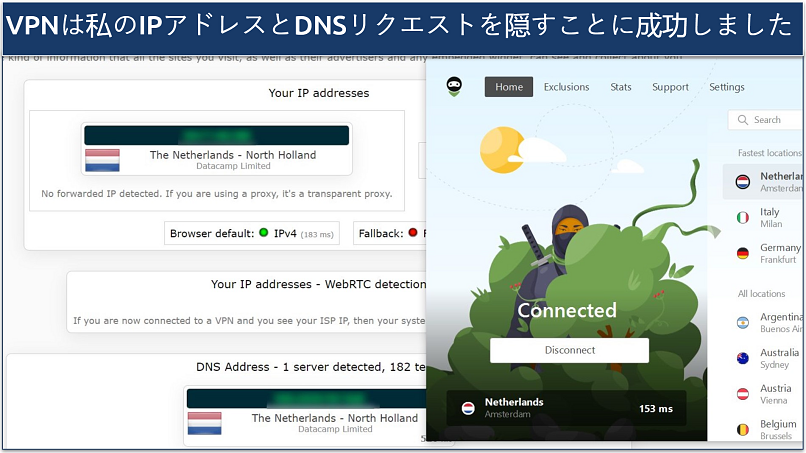
Task: Select the Australia Sydney location
Action: pyautogui.click(x=764, y=358)
